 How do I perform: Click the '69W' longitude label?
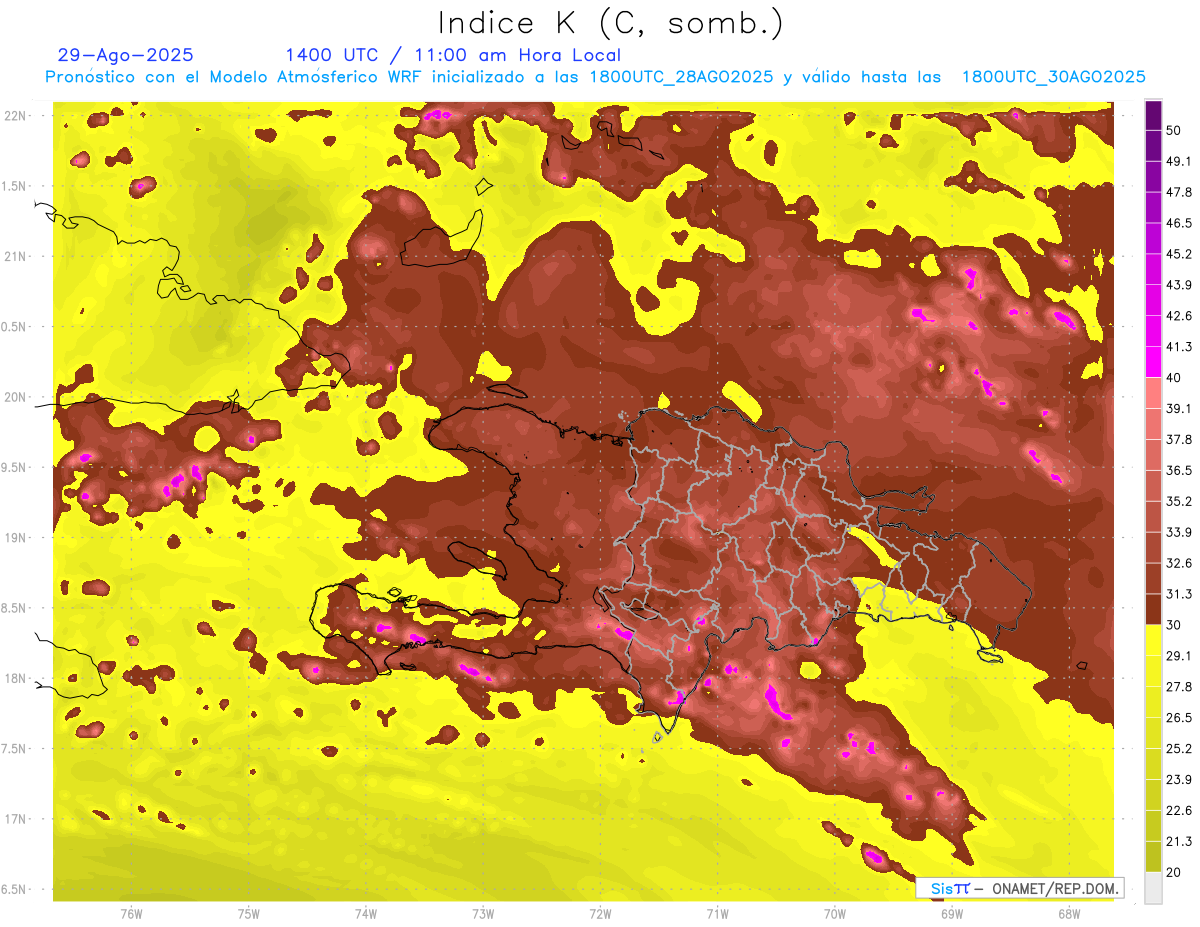point(951,914)
